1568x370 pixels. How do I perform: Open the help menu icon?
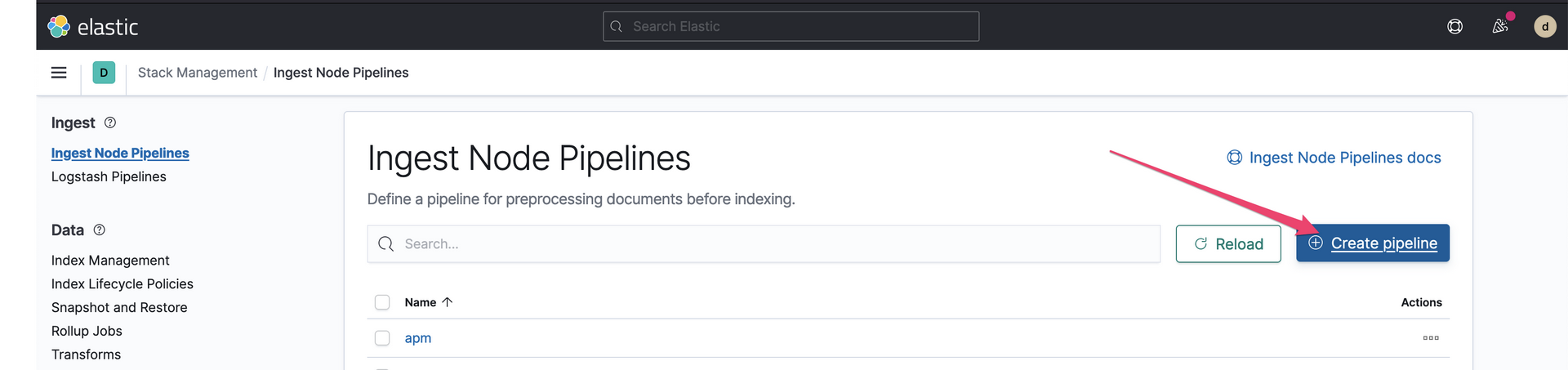[x=1454, y=27]
